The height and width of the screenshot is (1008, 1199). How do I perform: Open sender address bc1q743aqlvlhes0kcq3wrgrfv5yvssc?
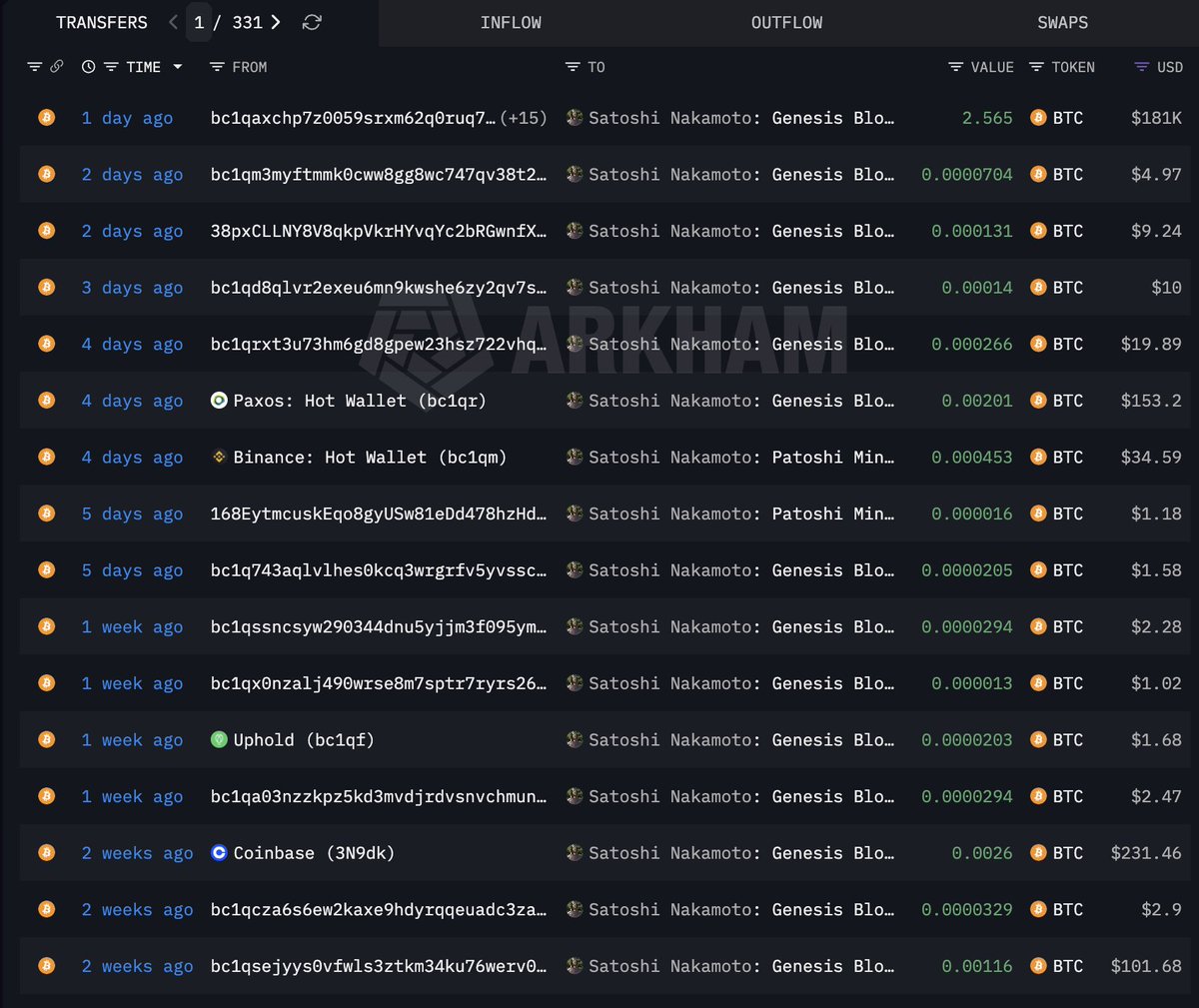[x=379, y=570]
